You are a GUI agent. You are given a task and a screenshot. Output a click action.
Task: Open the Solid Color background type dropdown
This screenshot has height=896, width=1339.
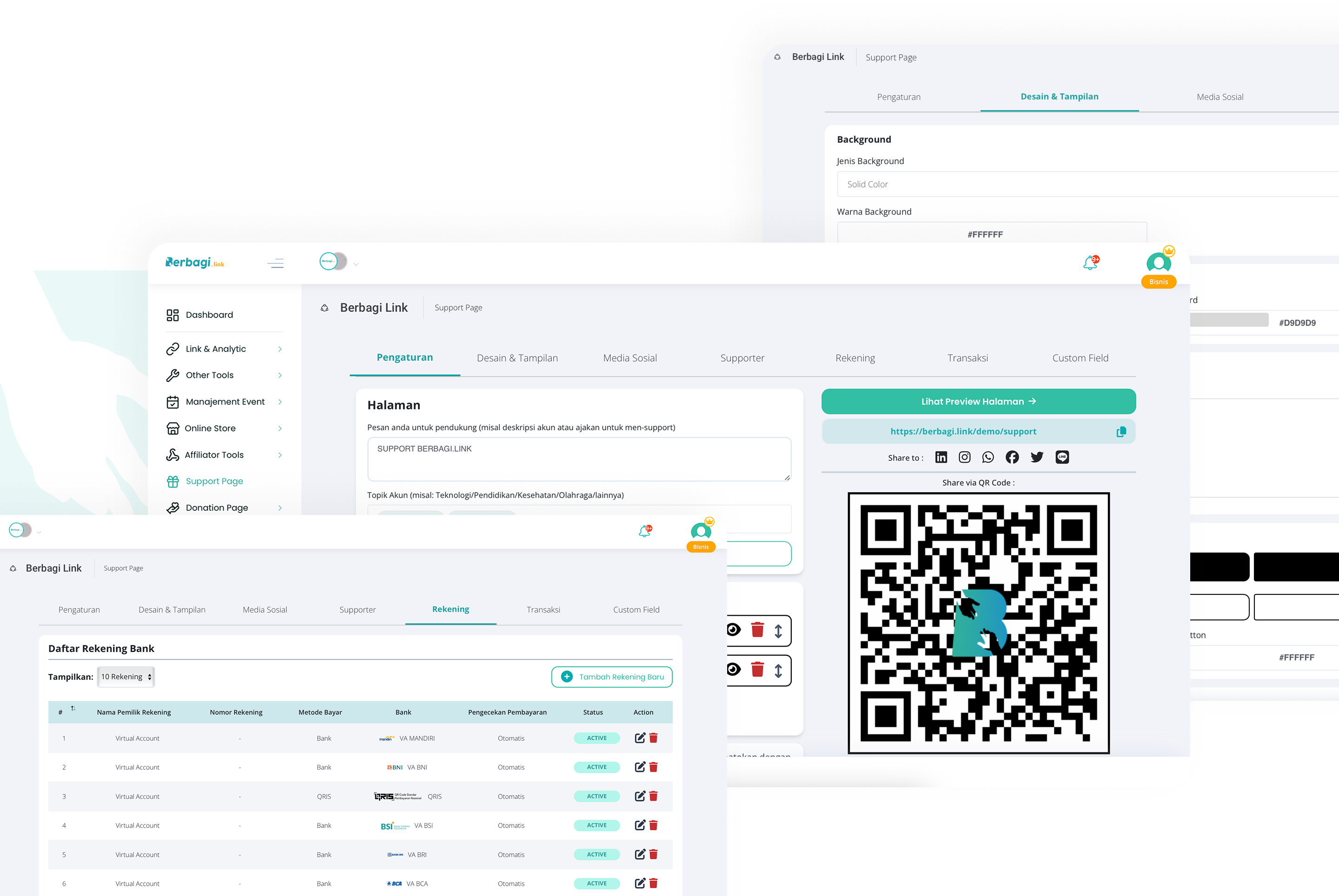(x=1088, y=184)
